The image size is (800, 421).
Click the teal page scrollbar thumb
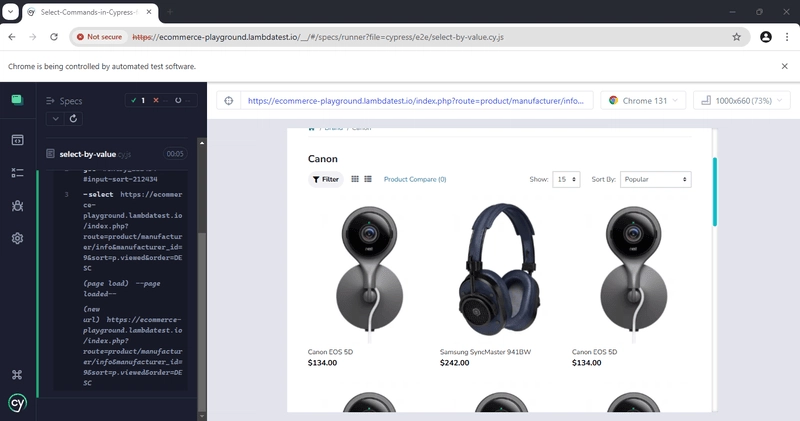click(x=715, y=192)
